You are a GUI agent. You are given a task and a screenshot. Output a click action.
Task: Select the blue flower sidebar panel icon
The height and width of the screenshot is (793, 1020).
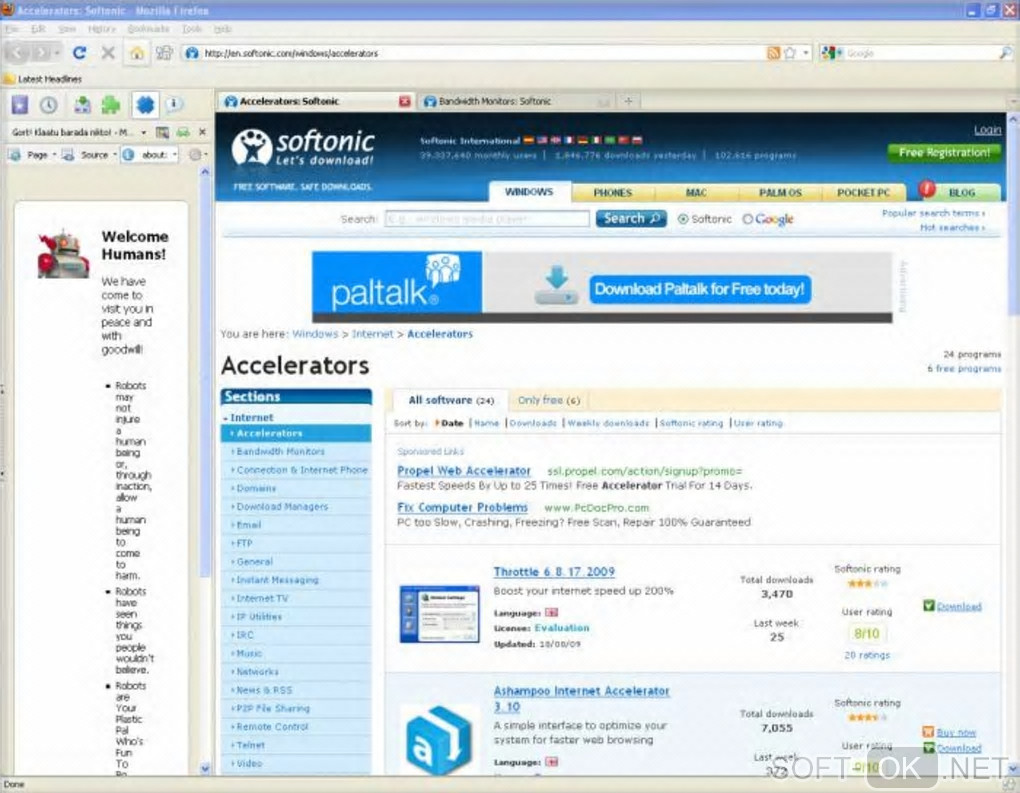(x=144, y=104)
